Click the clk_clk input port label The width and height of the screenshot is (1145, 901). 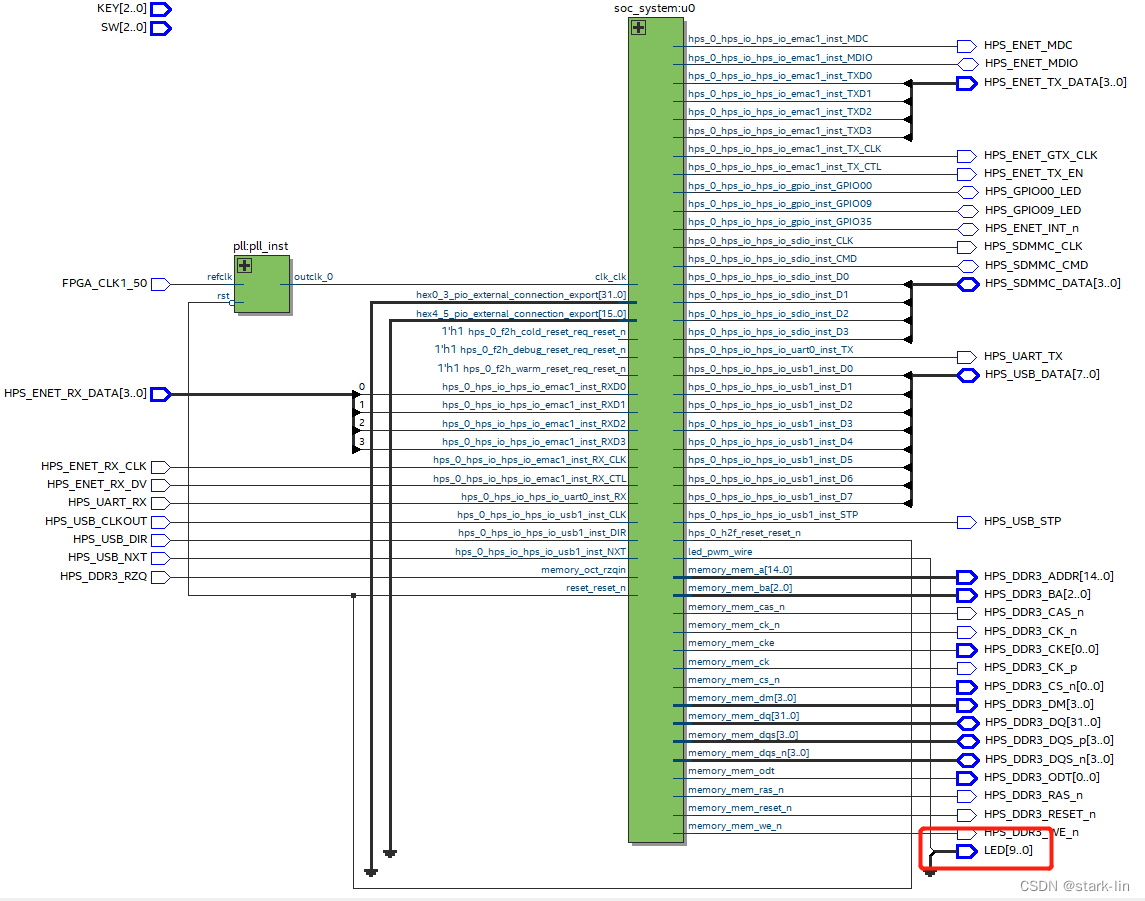(x=610, y=277)
